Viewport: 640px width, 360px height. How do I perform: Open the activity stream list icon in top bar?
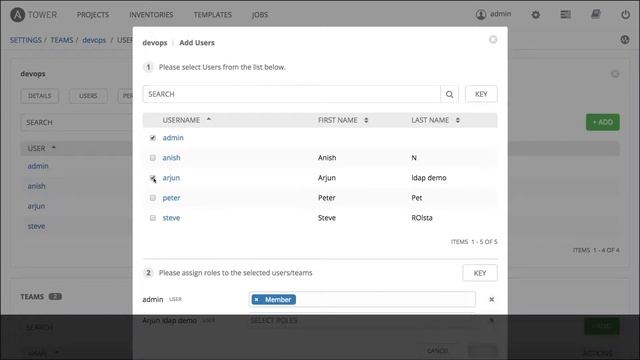[565, 15]
